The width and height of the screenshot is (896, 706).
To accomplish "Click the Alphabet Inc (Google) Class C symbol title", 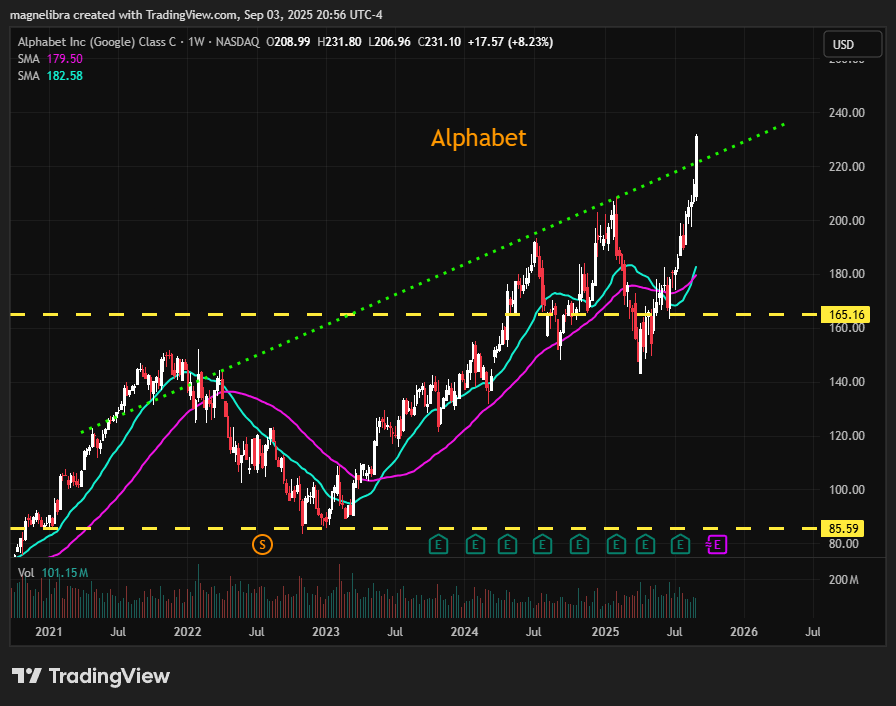I will (97, 42).
